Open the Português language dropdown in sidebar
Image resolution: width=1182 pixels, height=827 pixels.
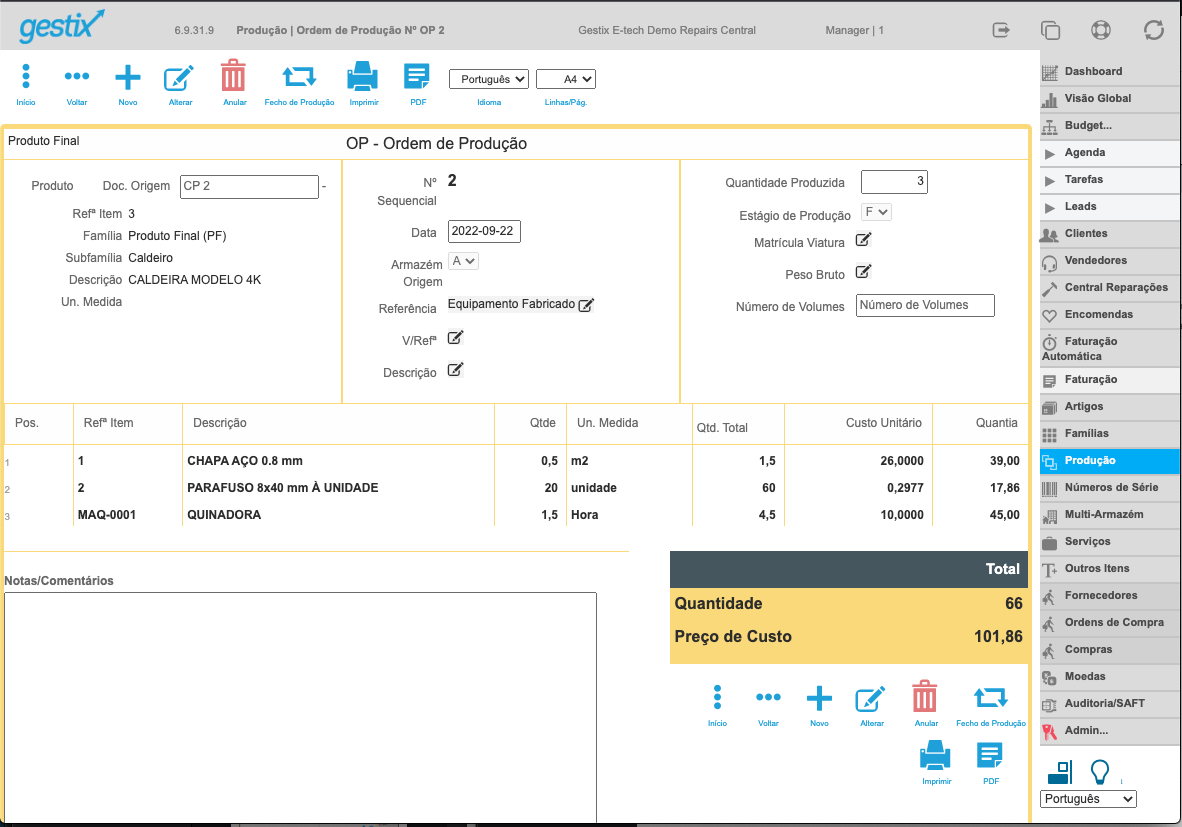(x=1088, y=799)
